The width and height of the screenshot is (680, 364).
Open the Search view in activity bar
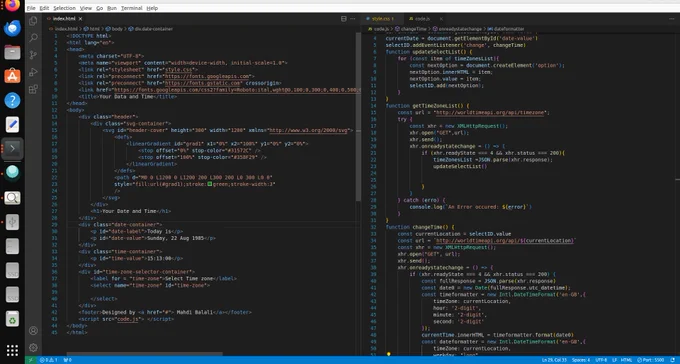[x=33, y=38]
